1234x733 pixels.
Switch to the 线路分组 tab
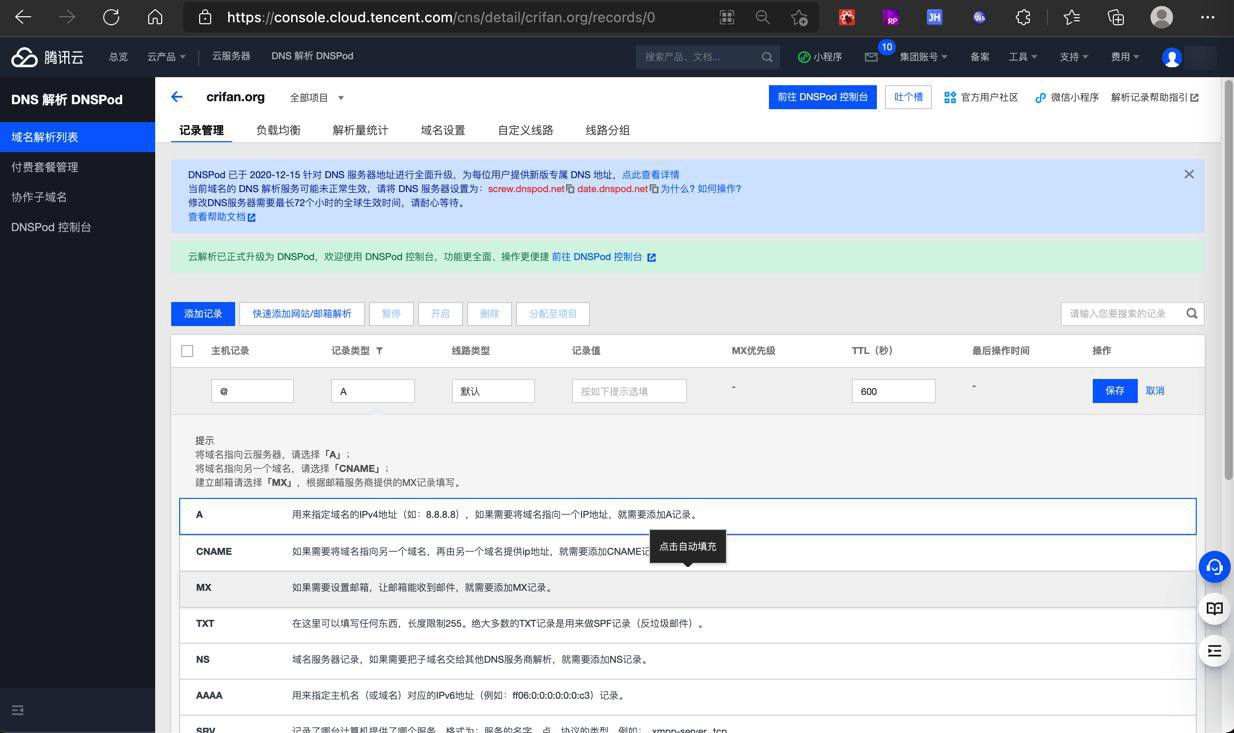click(608, 130)
